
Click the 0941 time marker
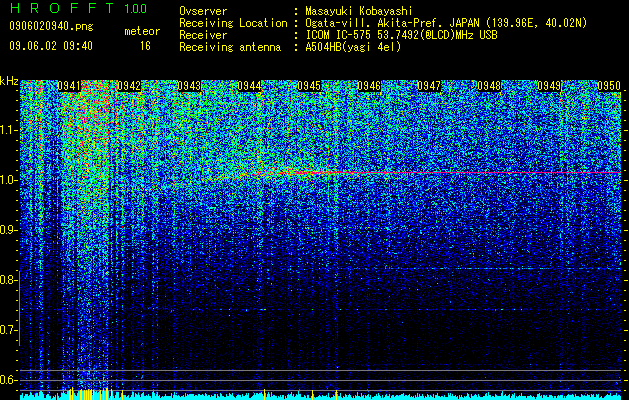69,86
